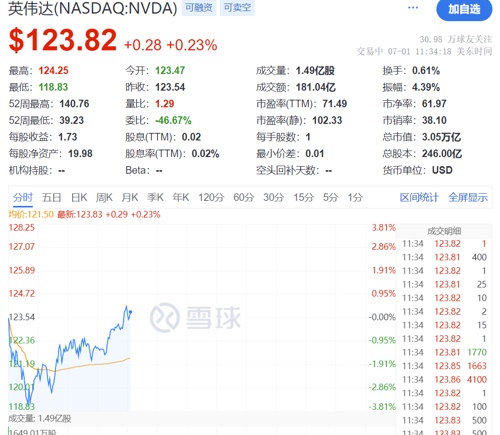Select the 周K chart tab

(x=104, y=197)
